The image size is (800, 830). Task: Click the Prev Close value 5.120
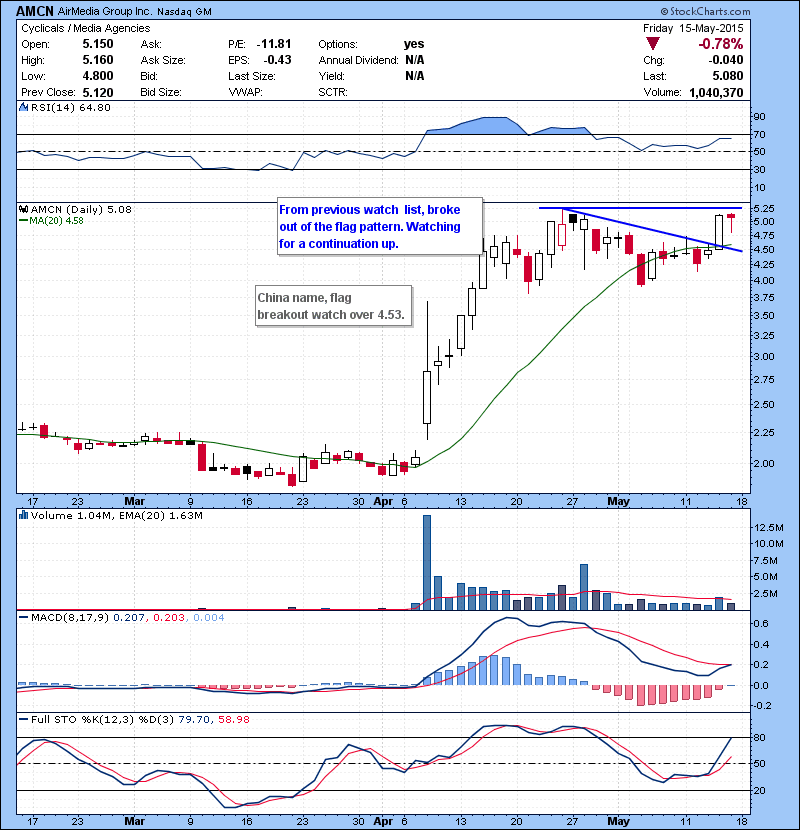pos(98,93)
